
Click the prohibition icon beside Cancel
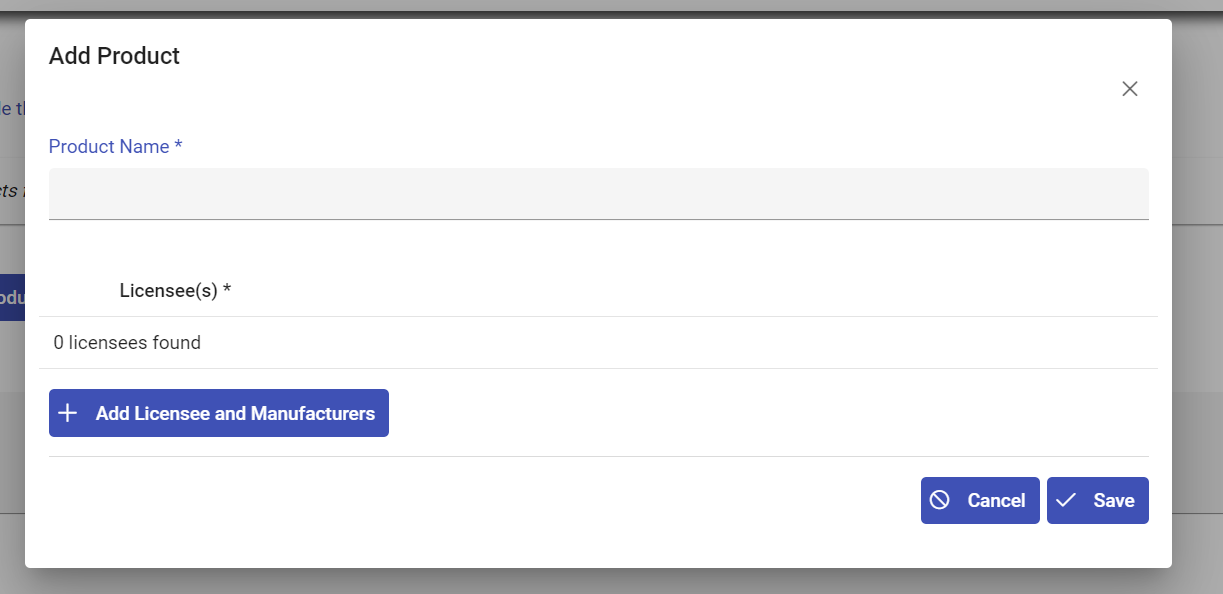pos(939,500)
